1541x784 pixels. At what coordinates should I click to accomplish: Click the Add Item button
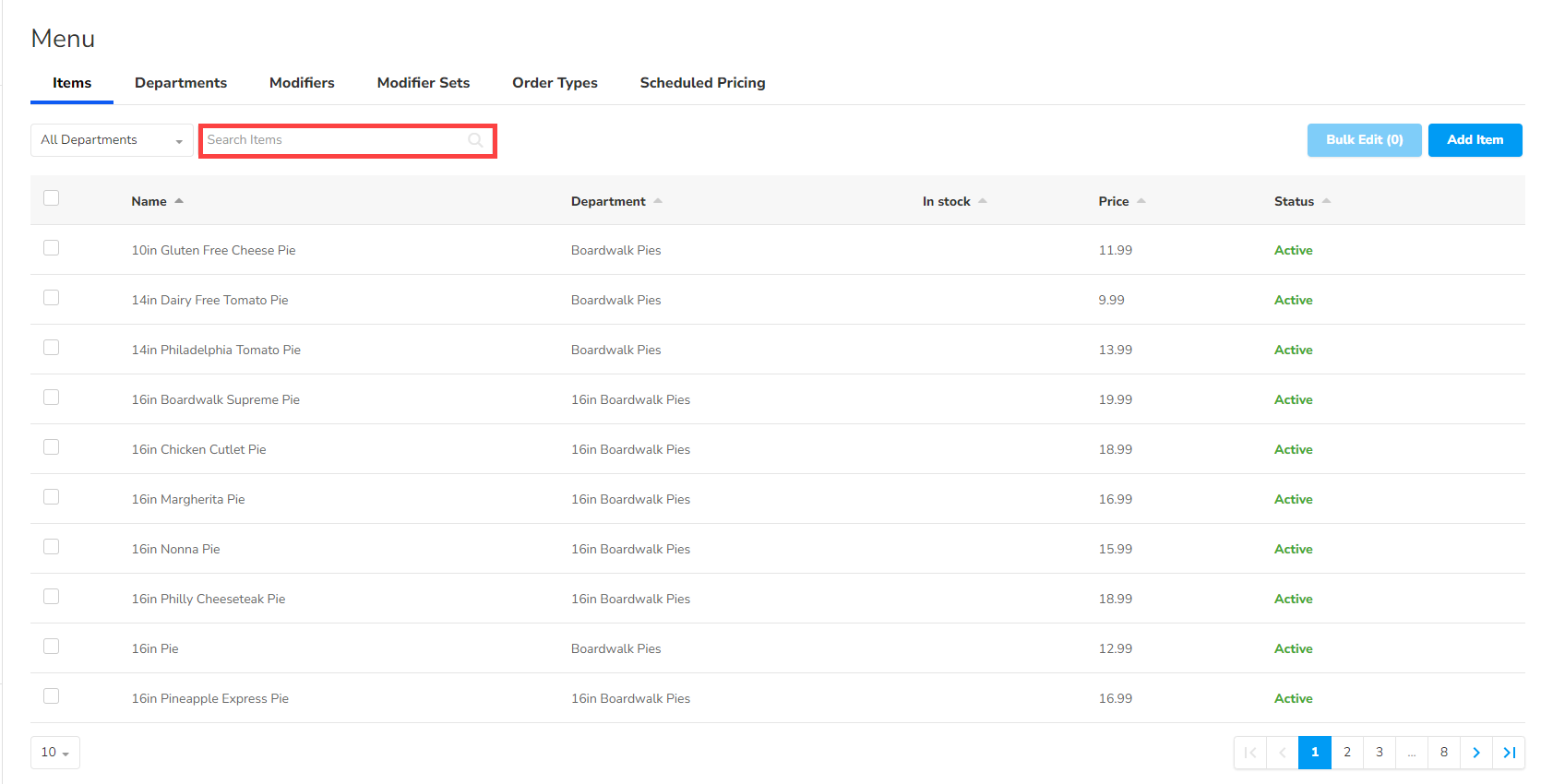[x=1475, y=140]
